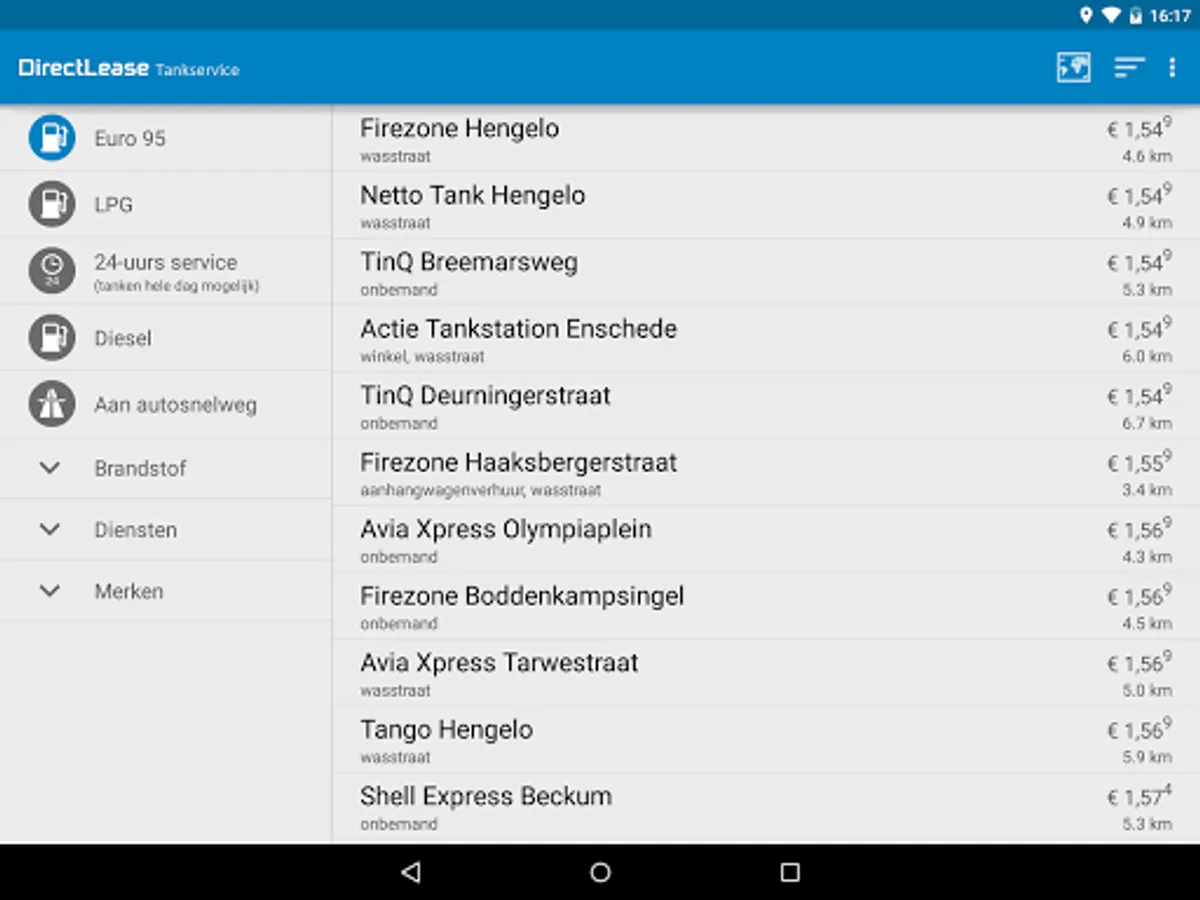Image resolution: width=1200 pixels, height=900 pixels.
Task: Tap the 6.0 km distance of Actie Tankstation
Action: (x=1147, y=356)
